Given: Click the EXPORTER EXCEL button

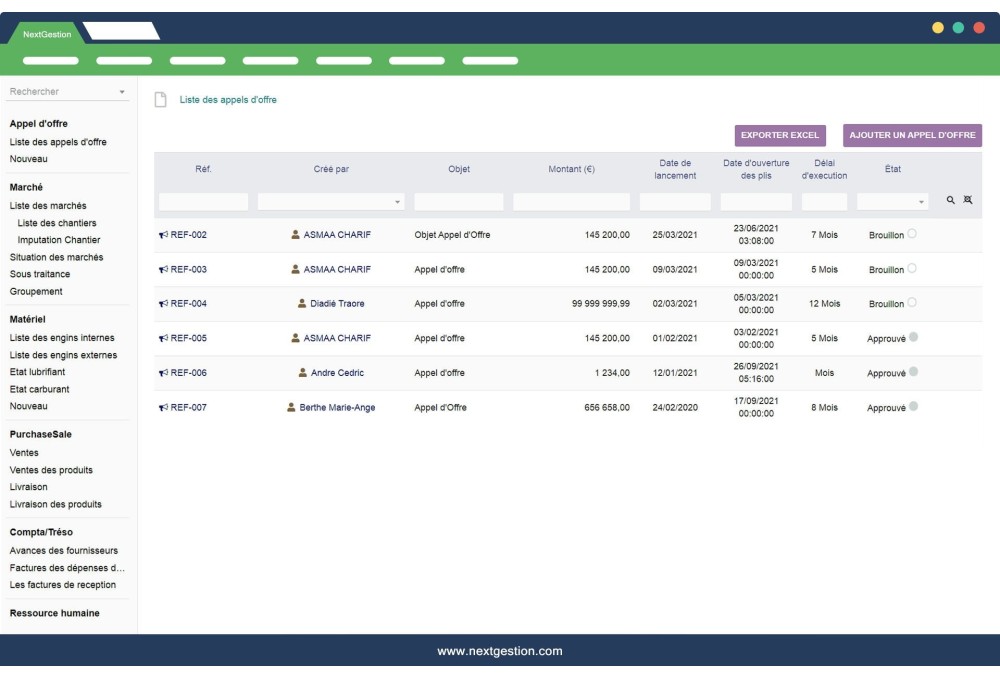Looking at the screenshot, I should [779, 133].
